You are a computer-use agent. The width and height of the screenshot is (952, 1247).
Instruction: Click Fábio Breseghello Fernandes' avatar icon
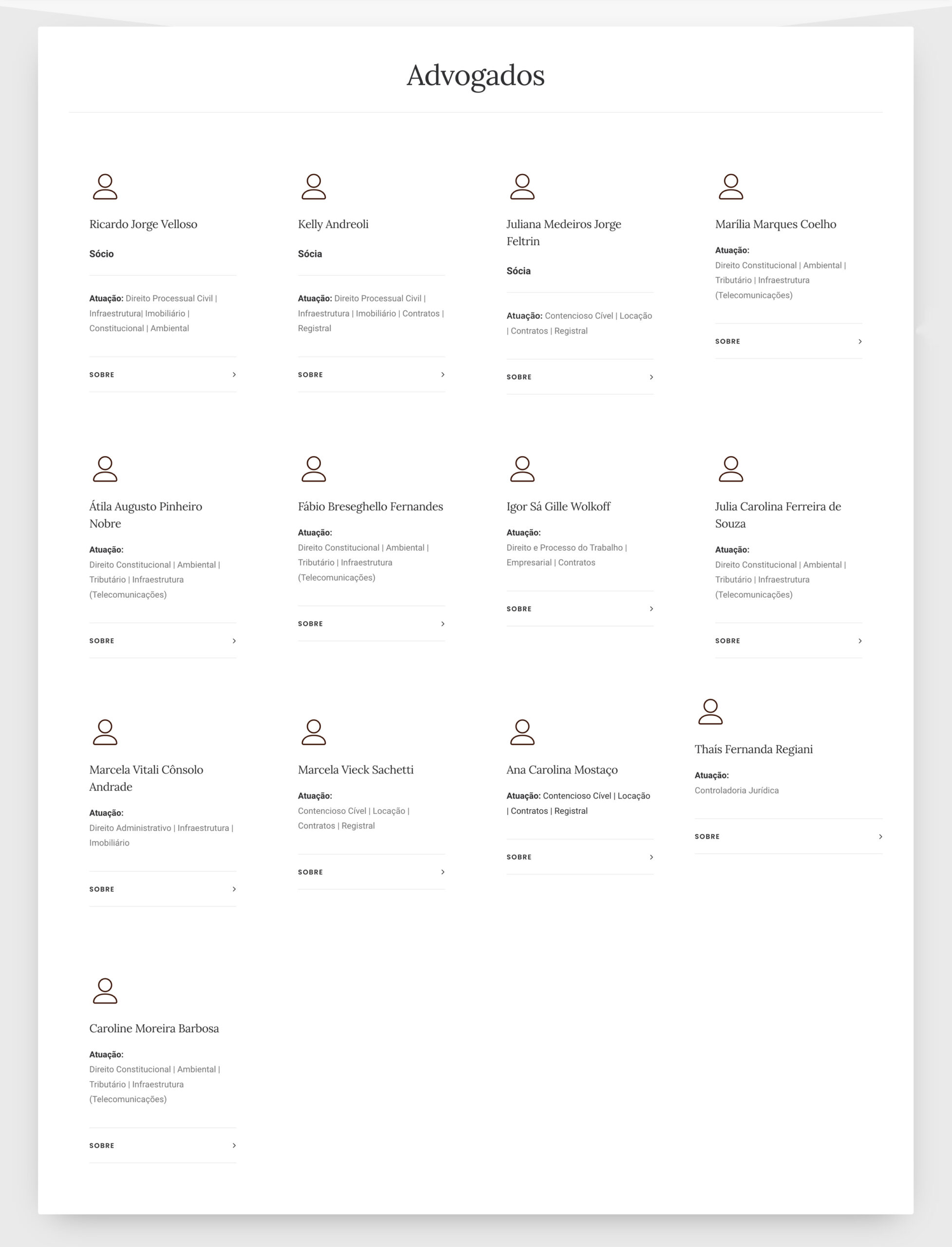click(x=313, y=469)
